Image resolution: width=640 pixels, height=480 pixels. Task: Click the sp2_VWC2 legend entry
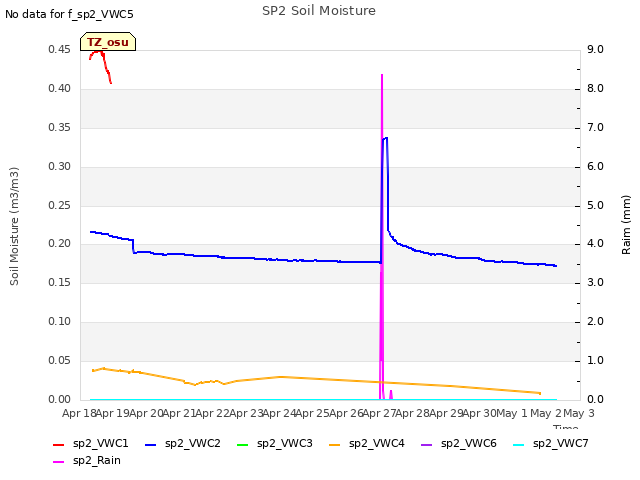[183, 443]
